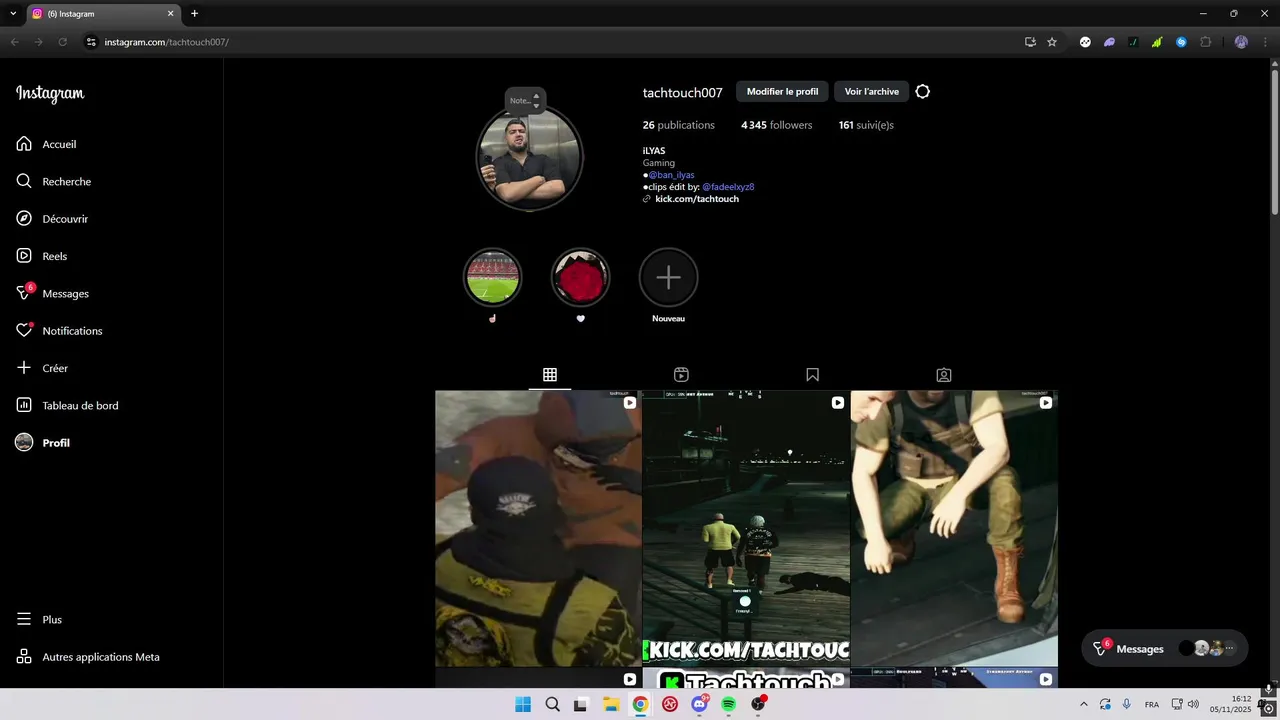Open Spotify from the taskbar
Image resolution: width=1280 pixels, height=720 pixels.
tap(728, 704)
